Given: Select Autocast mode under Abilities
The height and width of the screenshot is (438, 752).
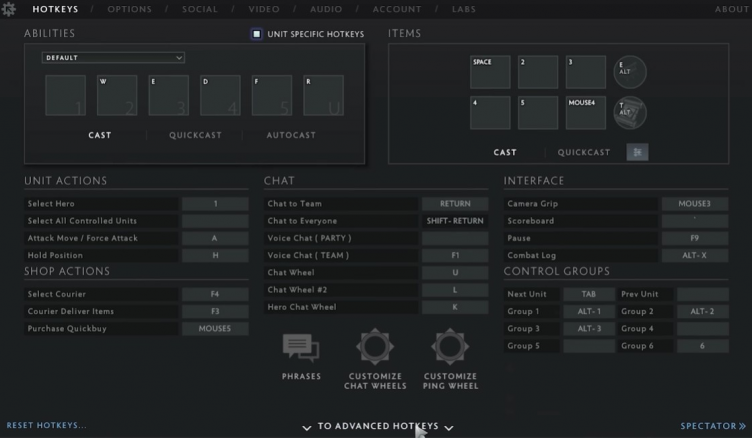Looking at the screenshot, I should [x=291, y=135].
